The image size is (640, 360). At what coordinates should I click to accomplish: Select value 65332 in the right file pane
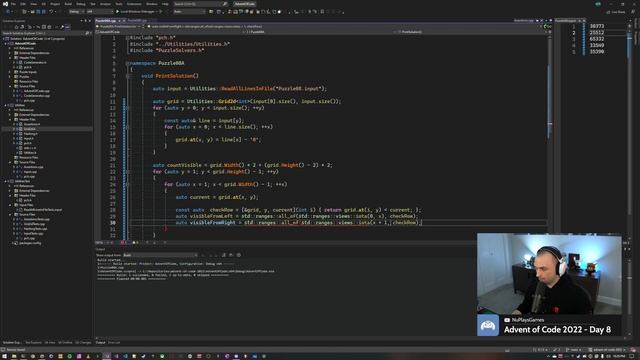pos(597,39)
